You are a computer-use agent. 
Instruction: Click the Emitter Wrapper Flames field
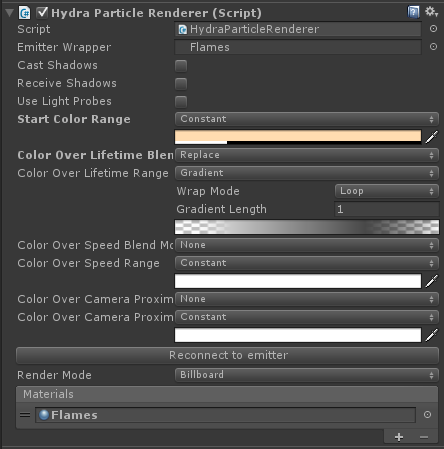[298, 47]
